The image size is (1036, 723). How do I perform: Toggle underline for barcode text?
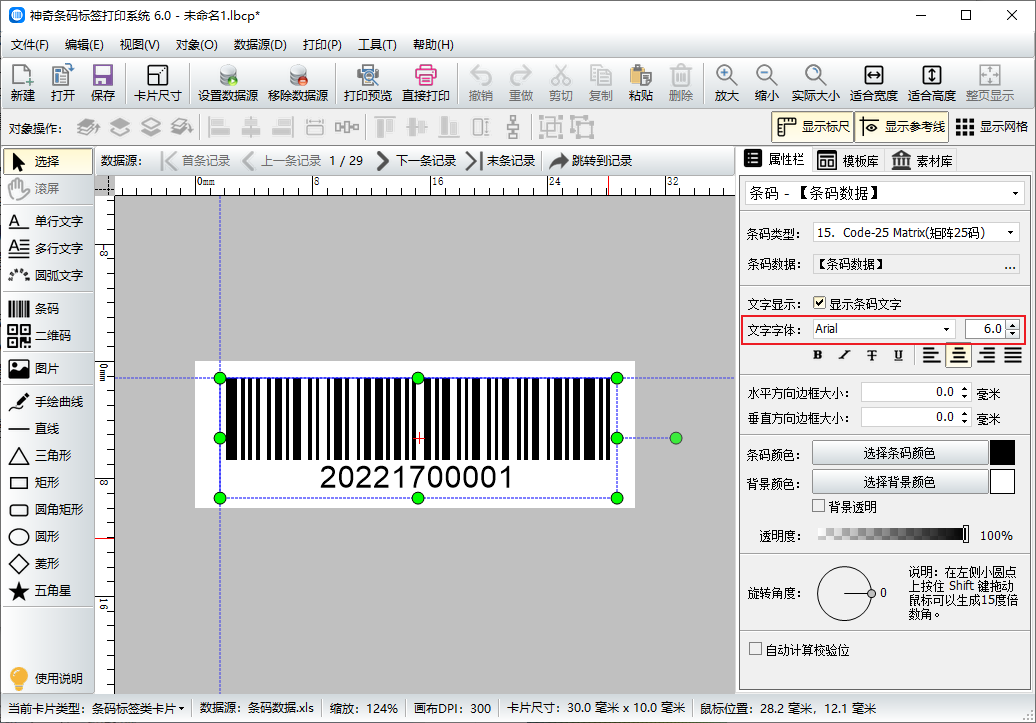898,356
